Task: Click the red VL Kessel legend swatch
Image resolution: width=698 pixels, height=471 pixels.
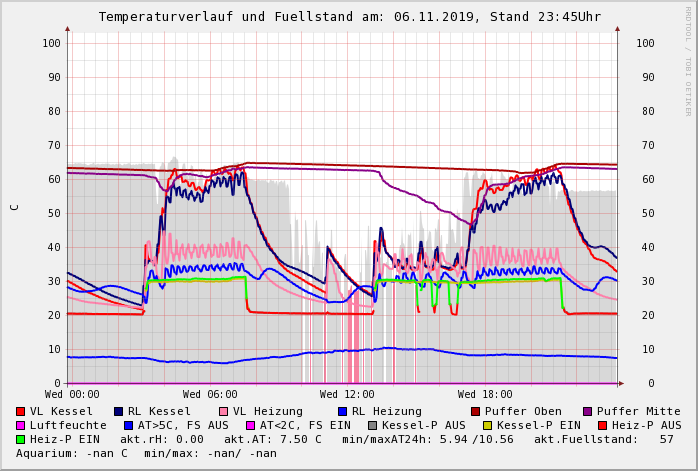Action: pyautogui.click(x=21, y=411)
